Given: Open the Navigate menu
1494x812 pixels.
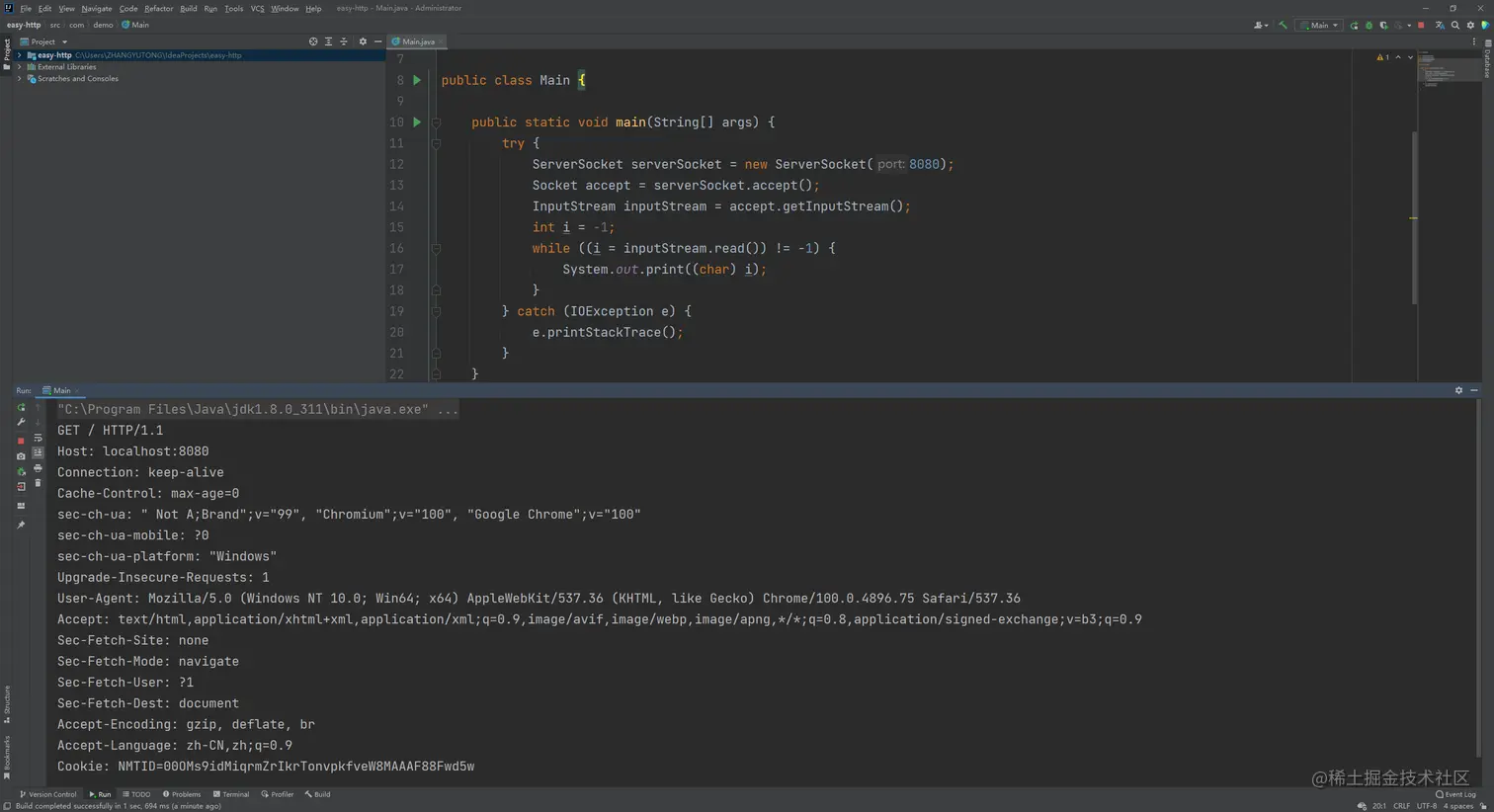Looking at the screenshot, I should pyautogui.click(x=97, y=9).
